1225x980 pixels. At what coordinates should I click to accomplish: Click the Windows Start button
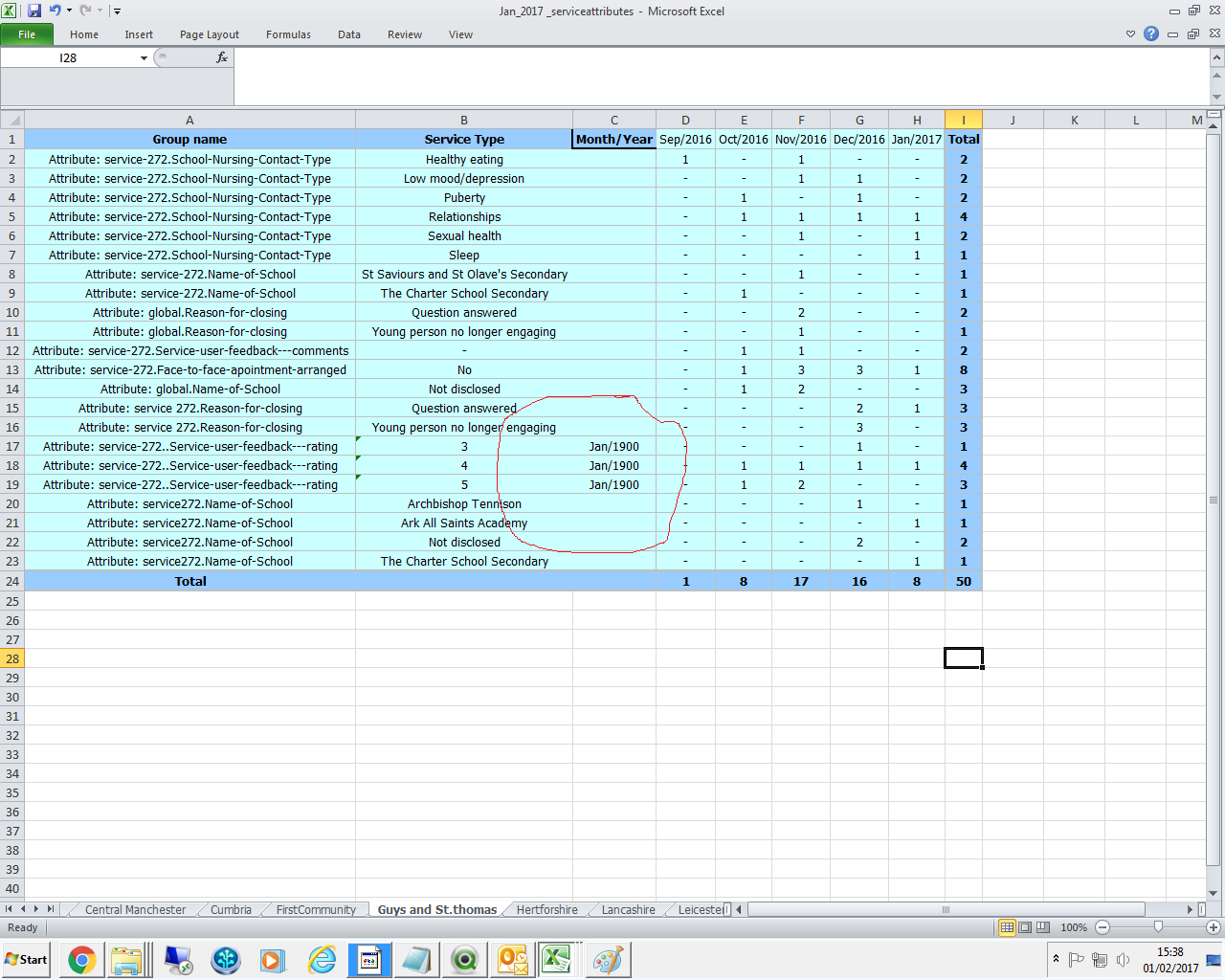(27, 959)
